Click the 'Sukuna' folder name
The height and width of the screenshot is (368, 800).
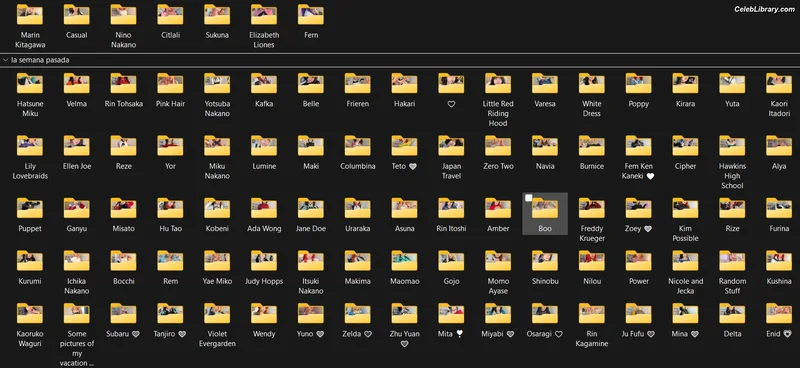(x=217, y=35)
